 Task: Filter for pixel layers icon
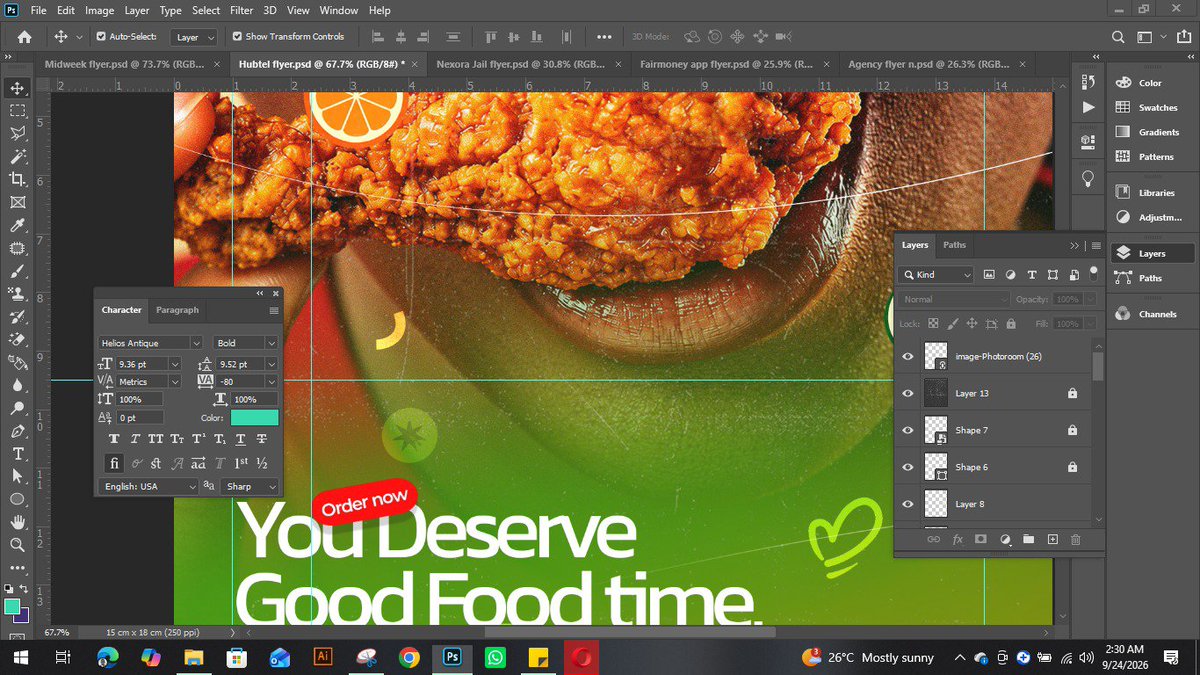click(x=989, y=274)
